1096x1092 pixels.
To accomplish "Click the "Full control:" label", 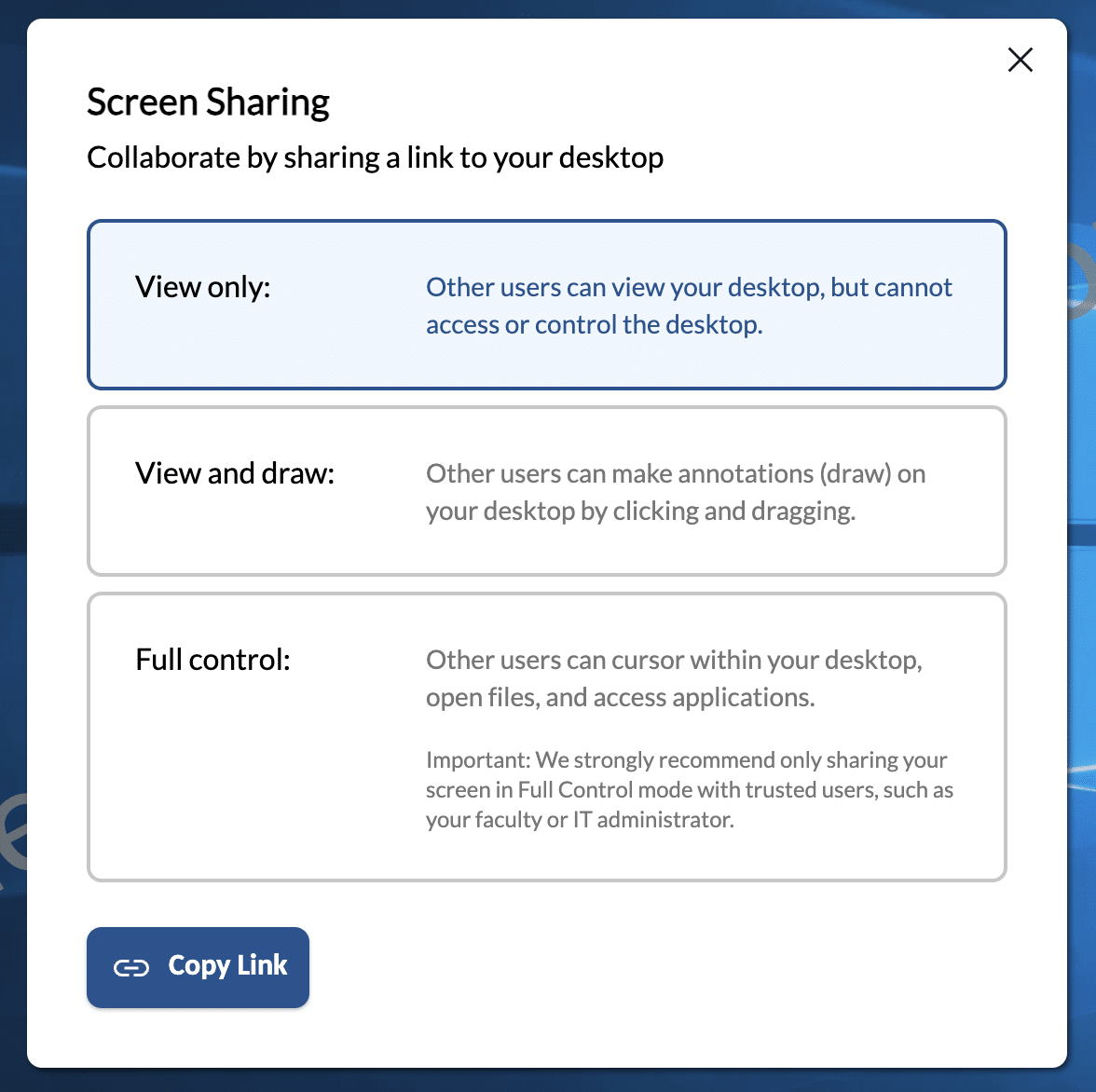I will coord(212,660).
